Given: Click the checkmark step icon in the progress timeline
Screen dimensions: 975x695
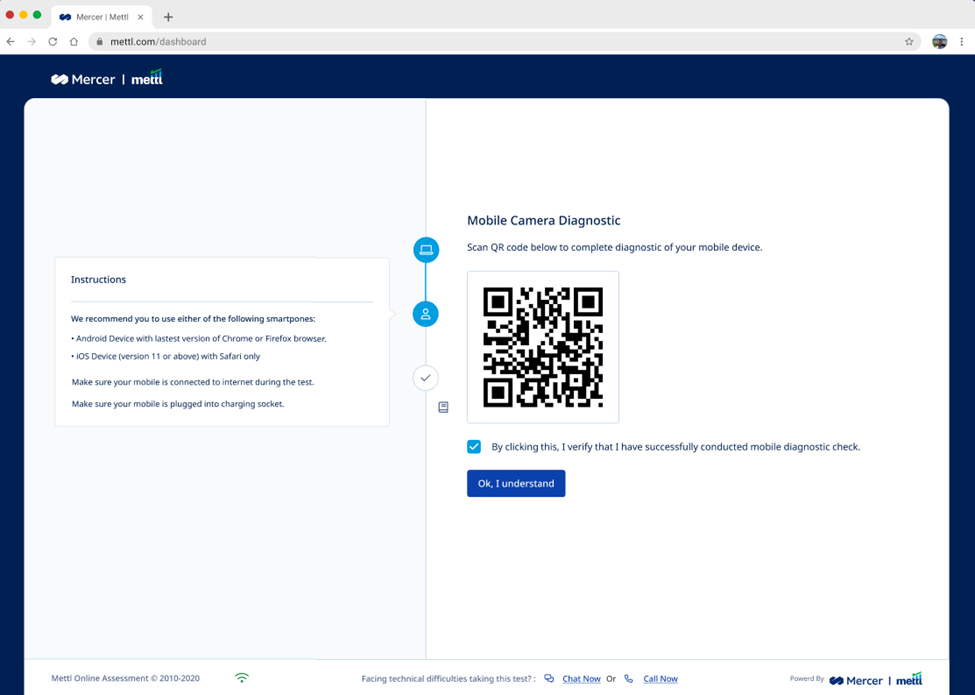Looking at the screenshot, I should point(426,378).
